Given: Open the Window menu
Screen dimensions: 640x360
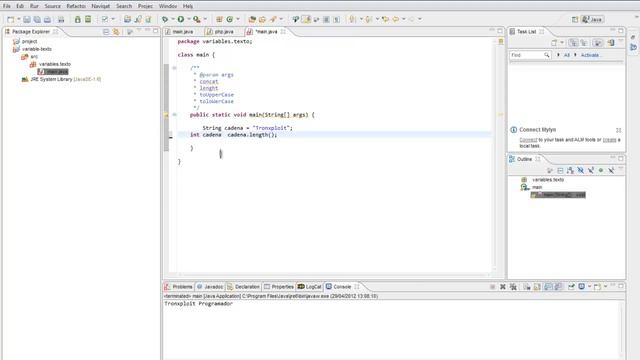Looking at the screenshot, I should click(167, 6).
